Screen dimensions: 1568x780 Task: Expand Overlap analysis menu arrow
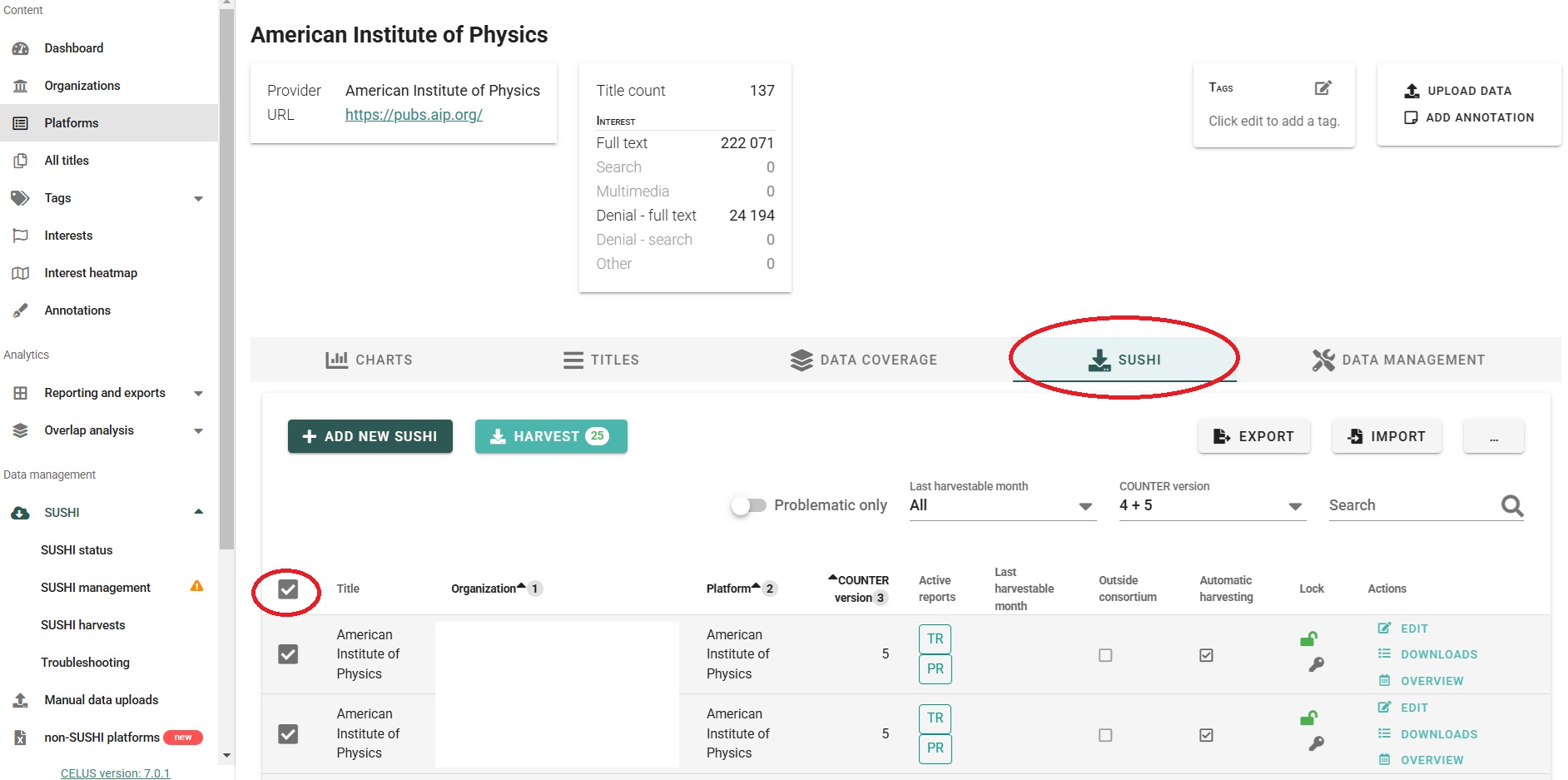pyautogui.click(x=198, y=431)
